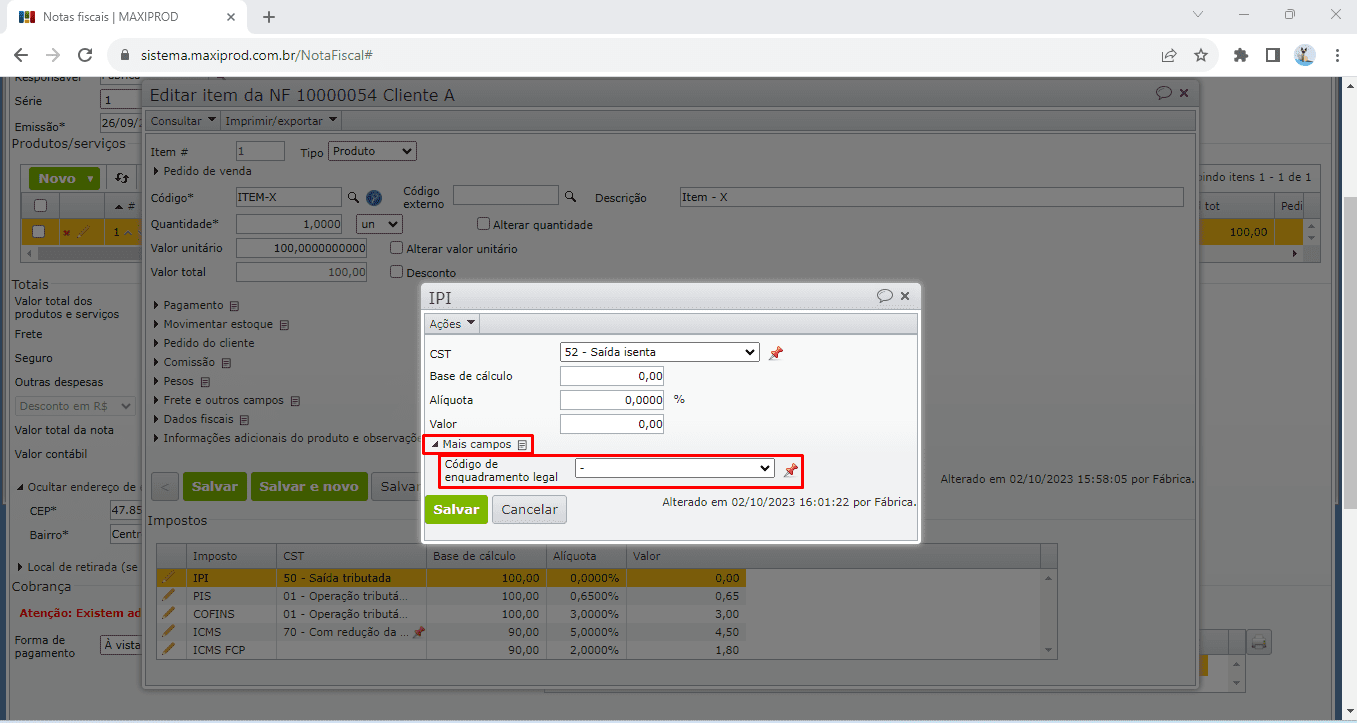This screenshot has height=723, width=1357.
Task: Open the Código de enquadramento legal dropdown
Action: coord(675,468)
